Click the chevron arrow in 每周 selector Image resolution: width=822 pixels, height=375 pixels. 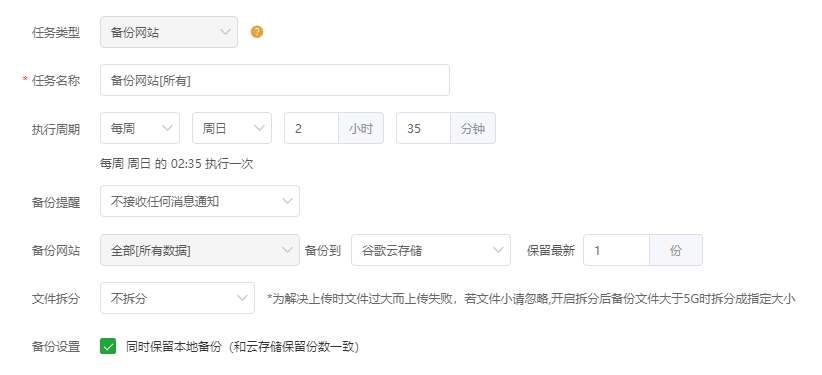[168, 128]
